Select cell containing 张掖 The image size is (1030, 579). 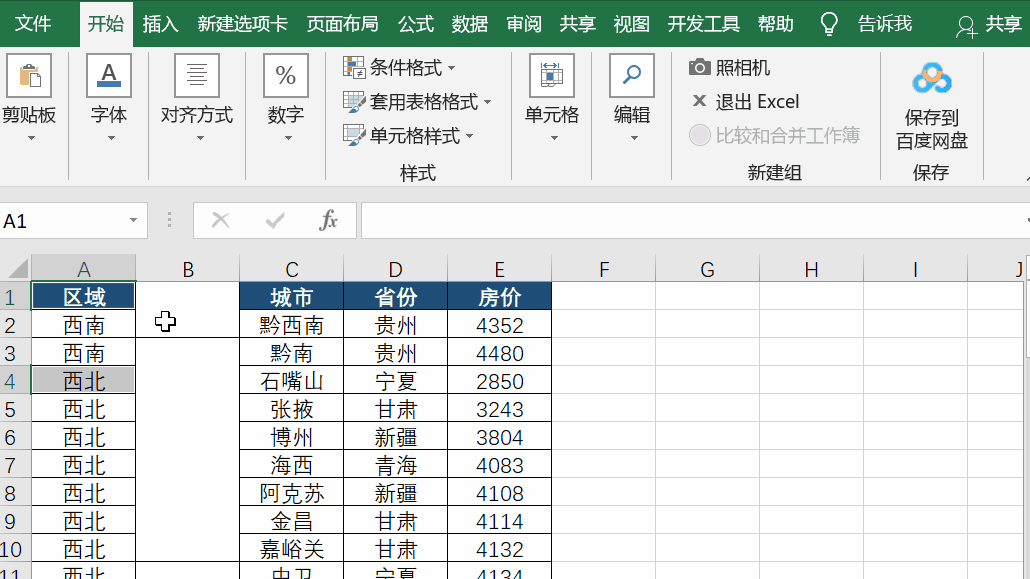click(x=292, y=409)
